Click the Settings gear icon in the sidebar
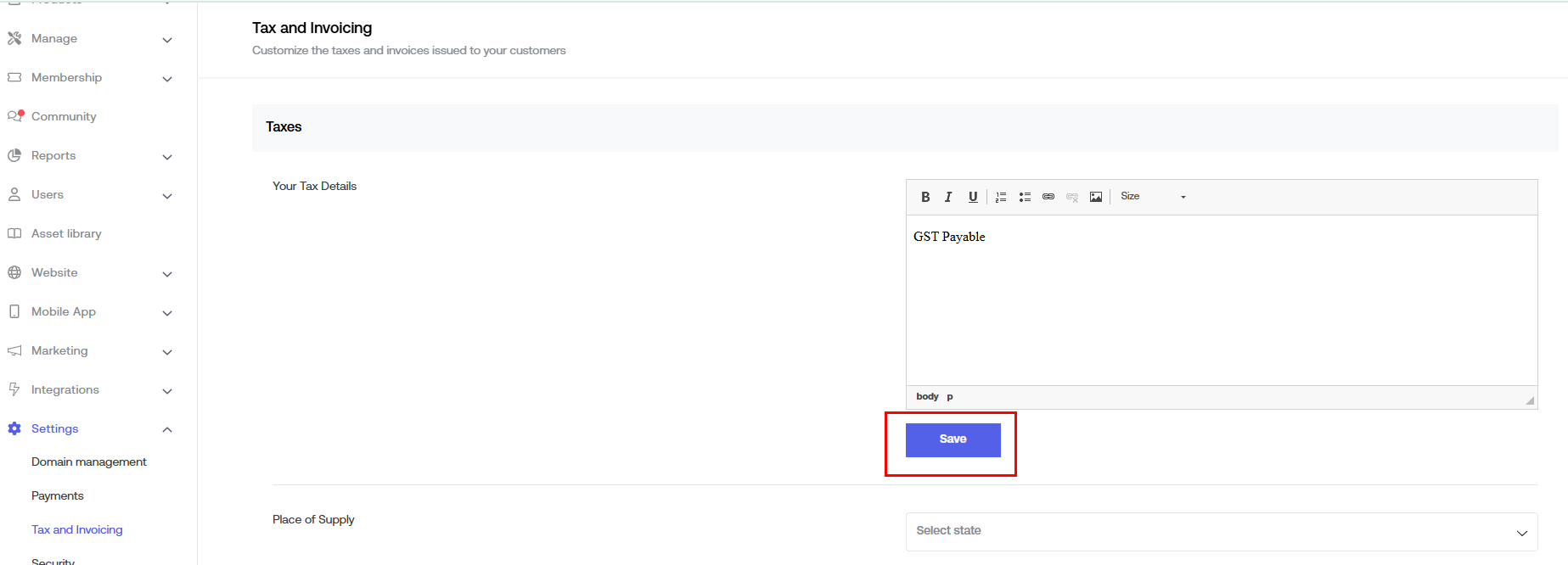 pos(14,428)
